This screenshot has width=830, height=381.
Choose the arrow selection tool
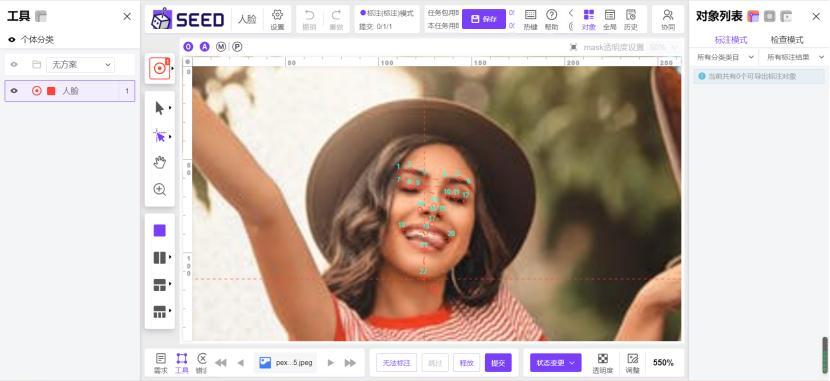coord(159,108)
